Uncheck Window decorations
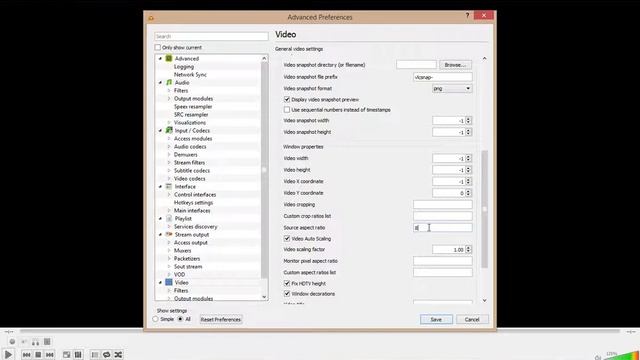The width and height of the screenshot is (640, 360). tap(287, 293)
